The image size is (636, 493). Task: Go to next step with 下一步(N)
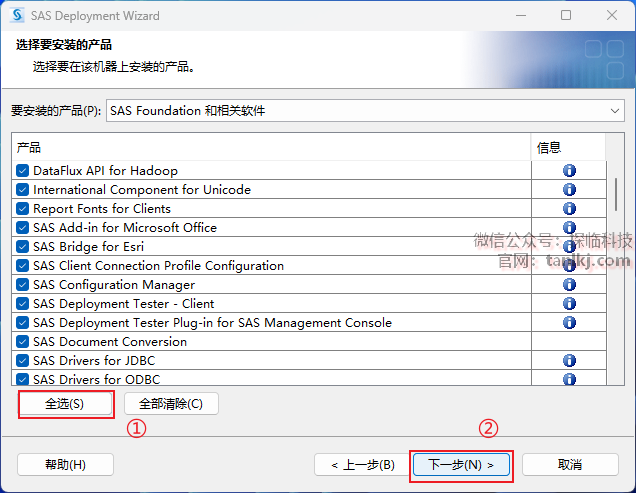(x=461, y=465)
